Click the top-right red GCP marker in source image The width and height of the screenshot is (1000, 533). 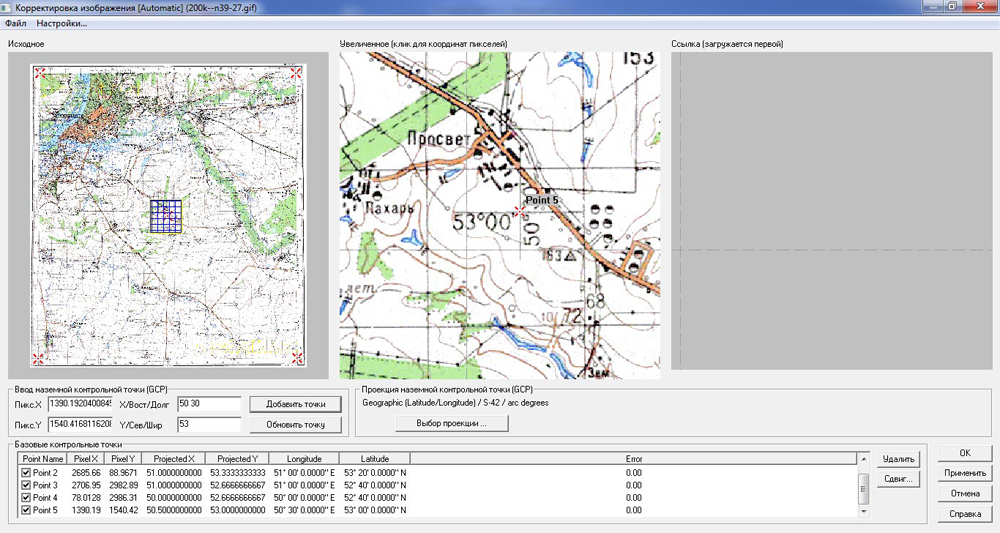[295, 73]
